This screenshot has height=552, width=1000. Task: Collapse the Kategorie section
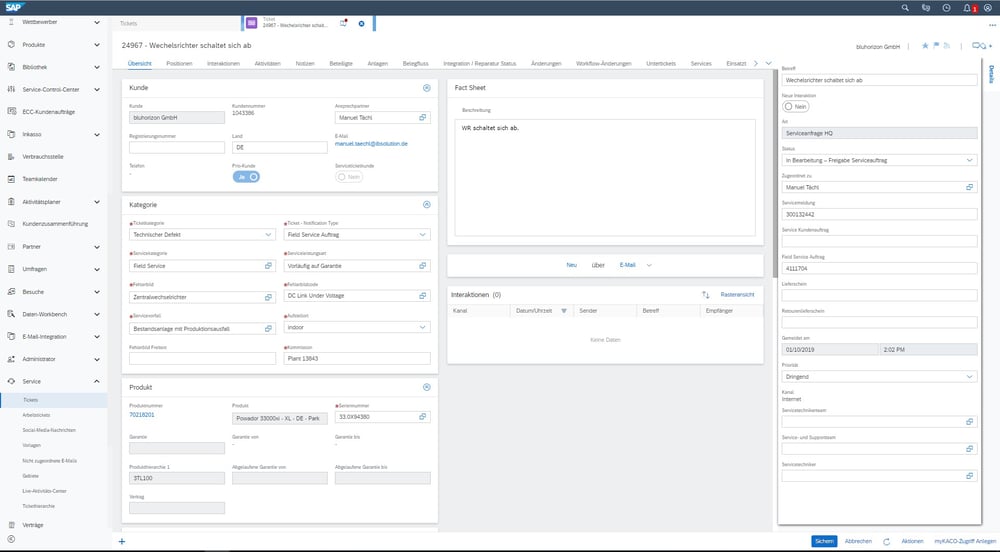pos(427,205)
